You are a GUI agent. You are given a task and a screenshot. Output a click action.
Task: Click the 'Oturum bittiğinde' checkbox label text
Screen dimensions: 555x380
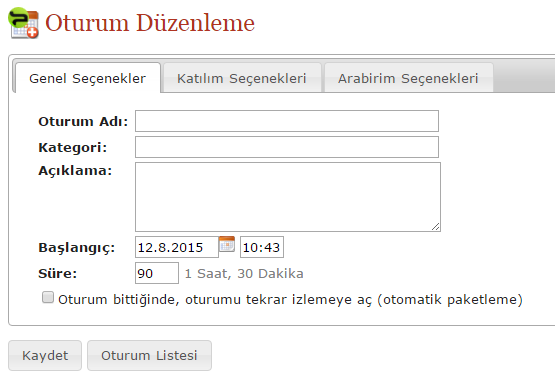coord(290,300)
